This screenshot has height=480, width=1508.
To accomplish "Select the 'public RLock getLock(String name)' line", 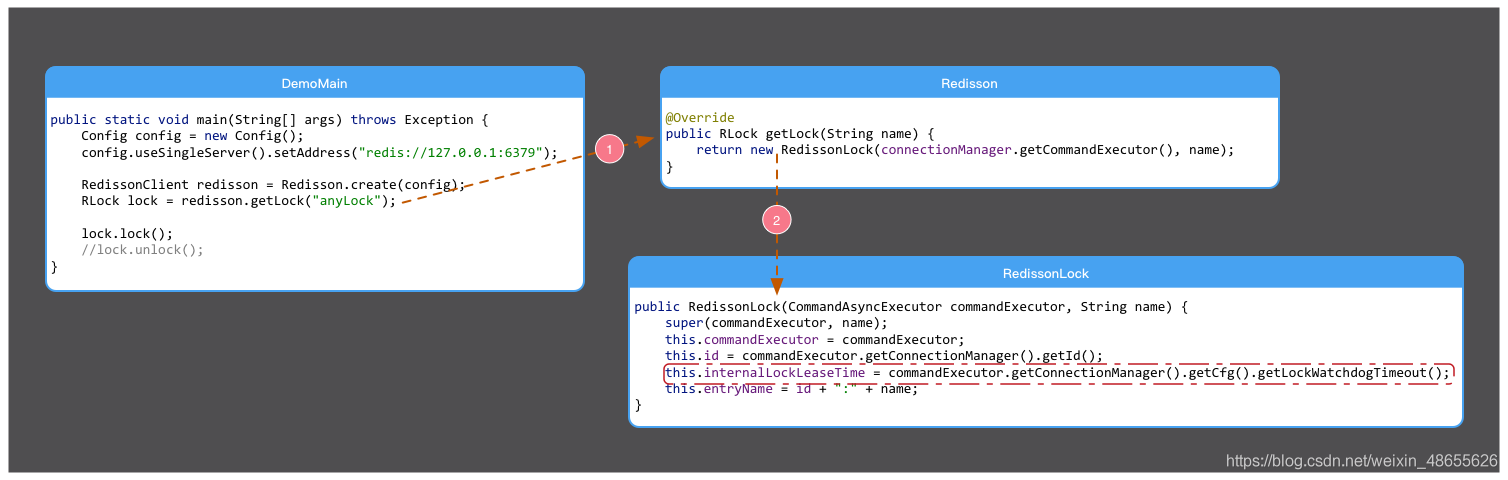I will pyautogui.click(x=799, y=134).
